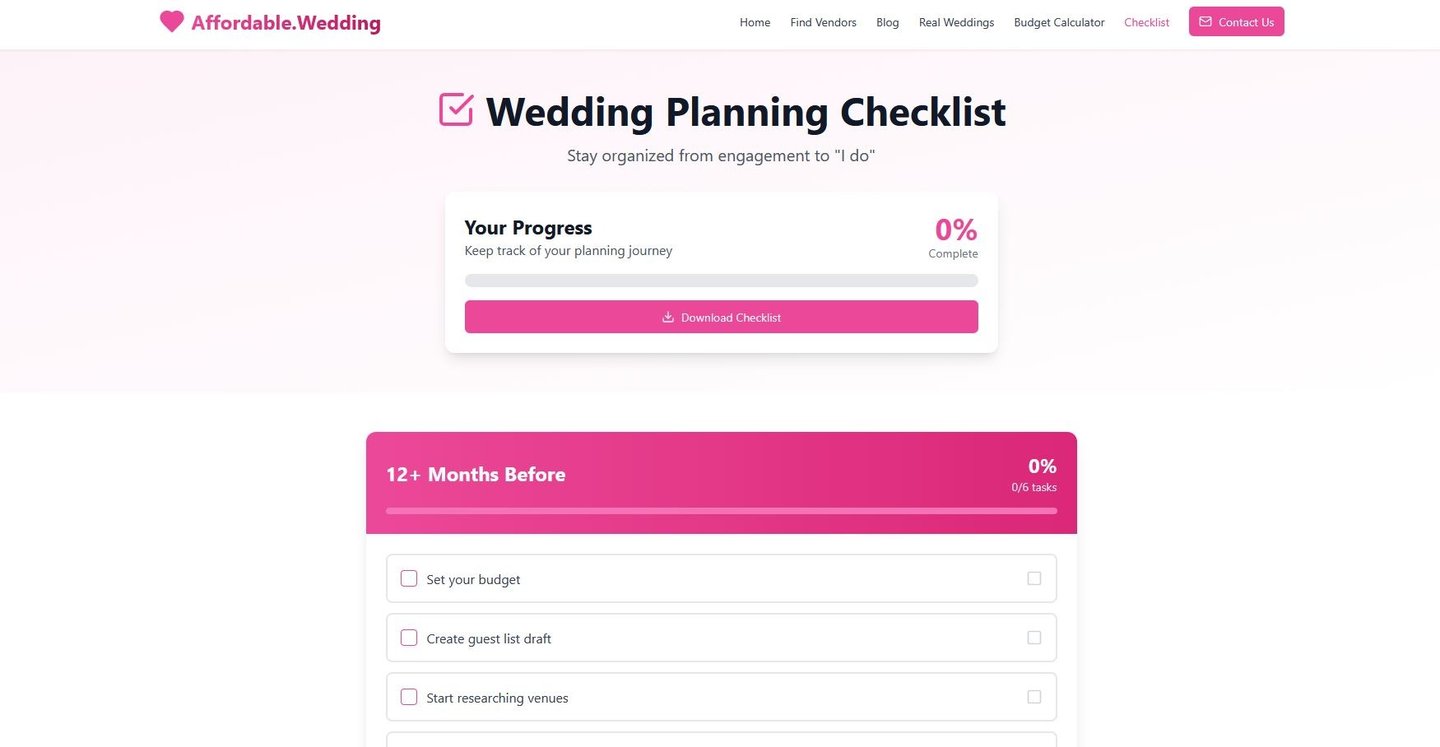This screenshot has width=1440, height=747.
Task: Open the Blog link
Action: [x=887, y=22]
